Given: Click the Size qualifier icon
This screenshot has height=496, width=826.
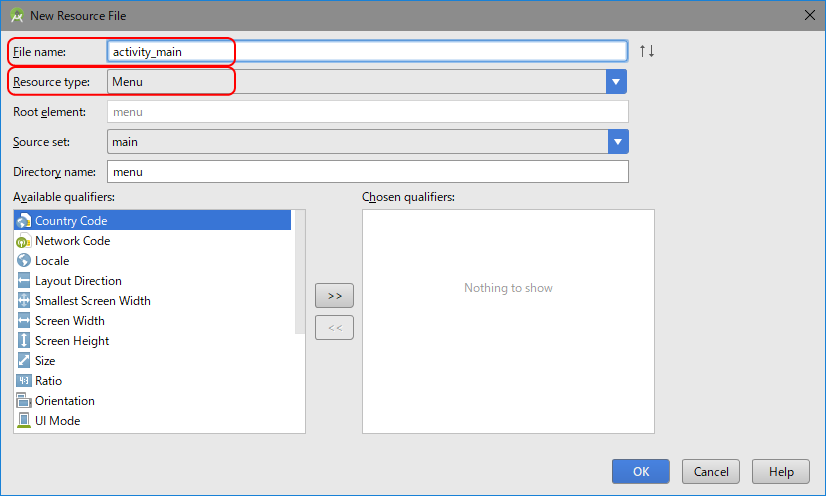Looking at the screenshot, I should [24, 360].
